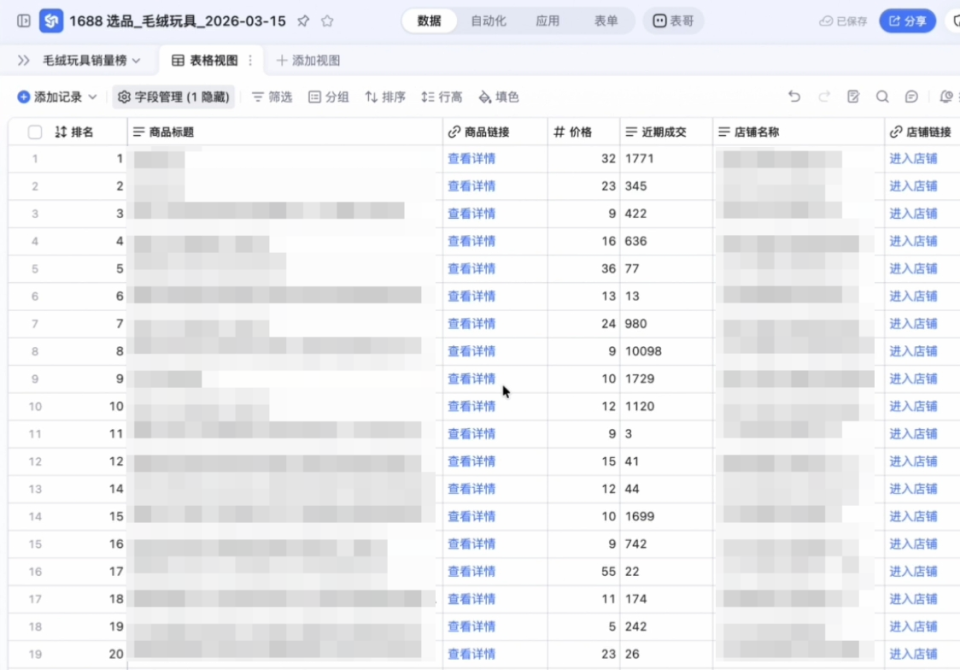Switch to the 自动化 tab
This screenshot has height=670, width=960.
click(489, 20)
